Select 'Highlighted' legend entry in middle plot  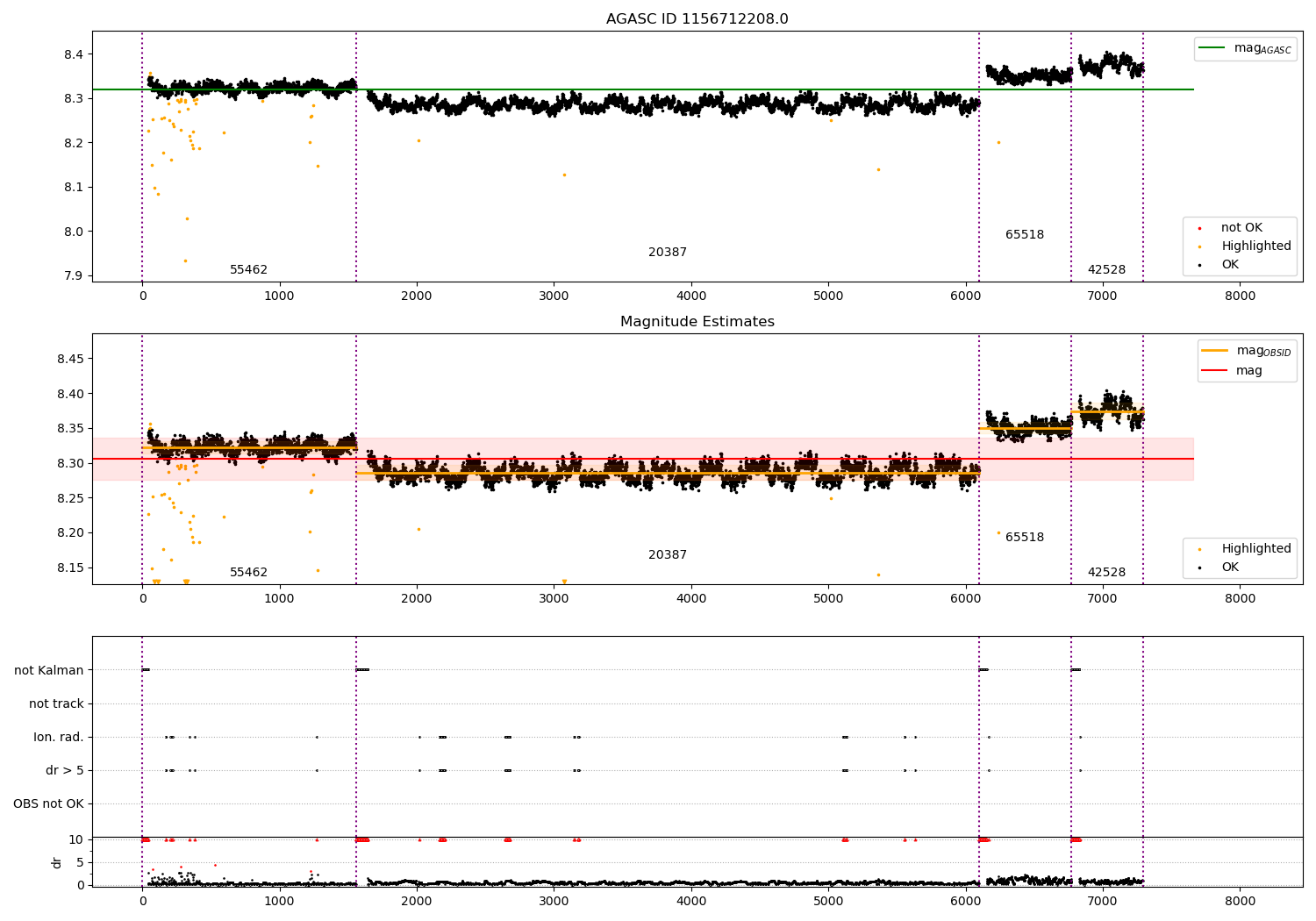click(x=1245, y=549)
